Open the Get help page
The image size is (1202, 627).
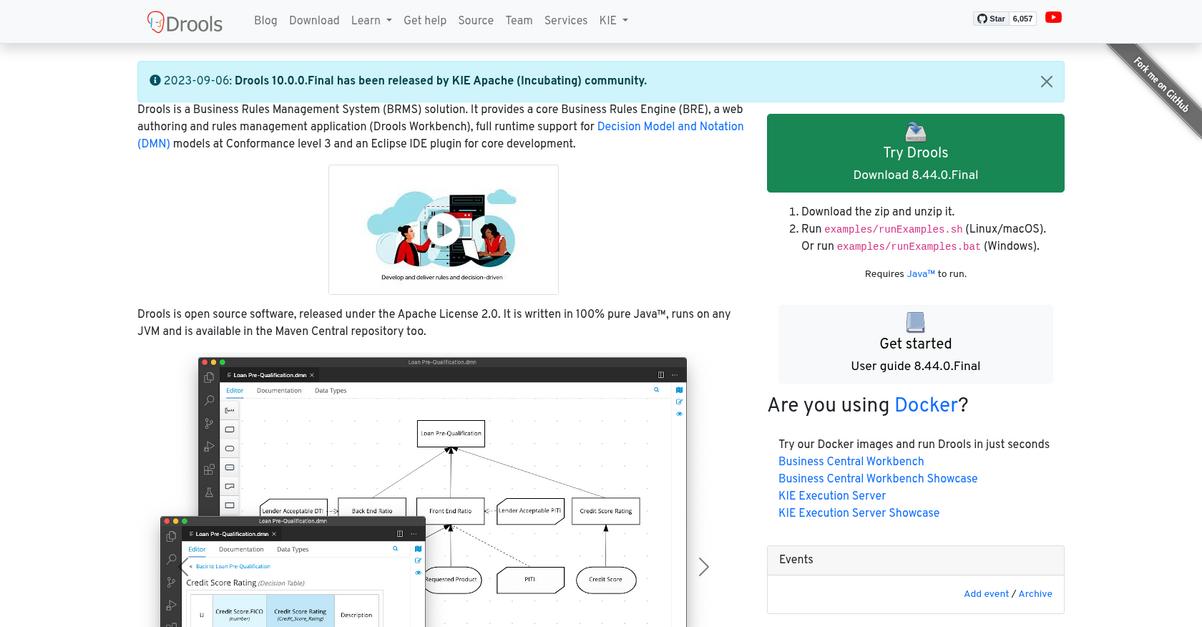425,20
